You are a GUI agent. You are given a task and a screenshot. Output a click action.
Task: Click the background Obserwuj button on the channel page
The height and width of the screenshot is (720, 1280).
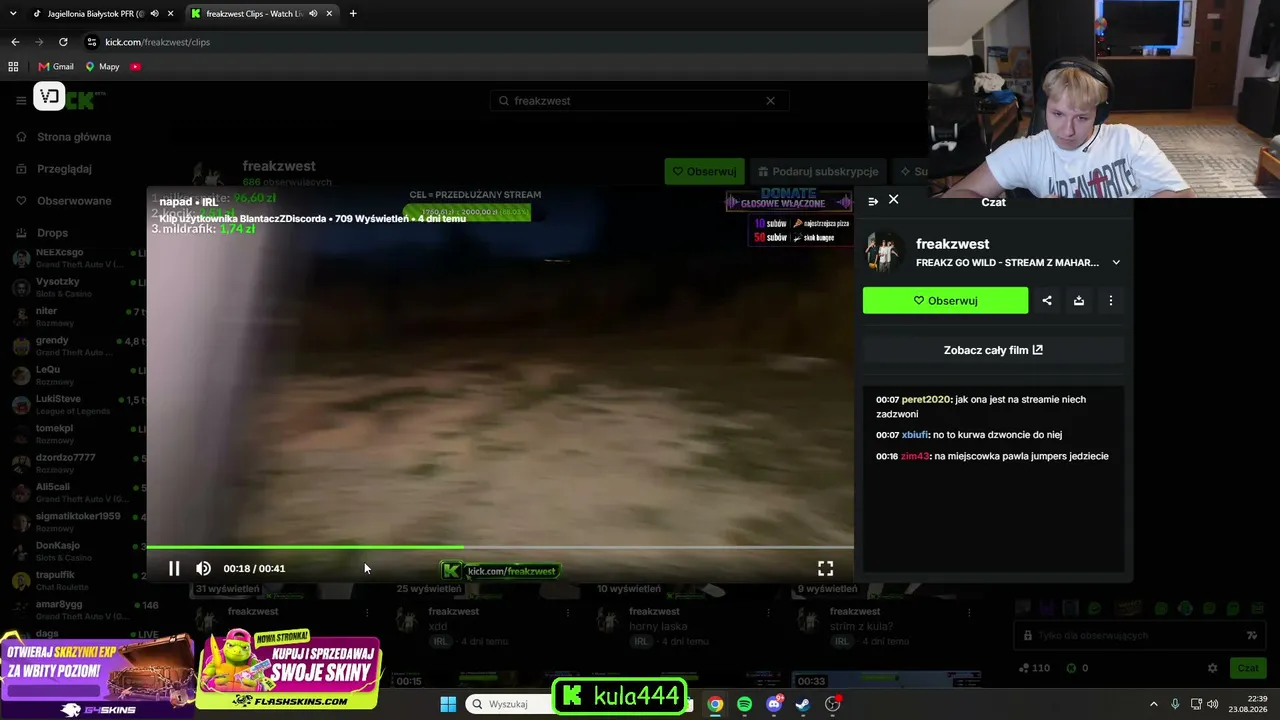pyautogui.click(x=704, y=171)
